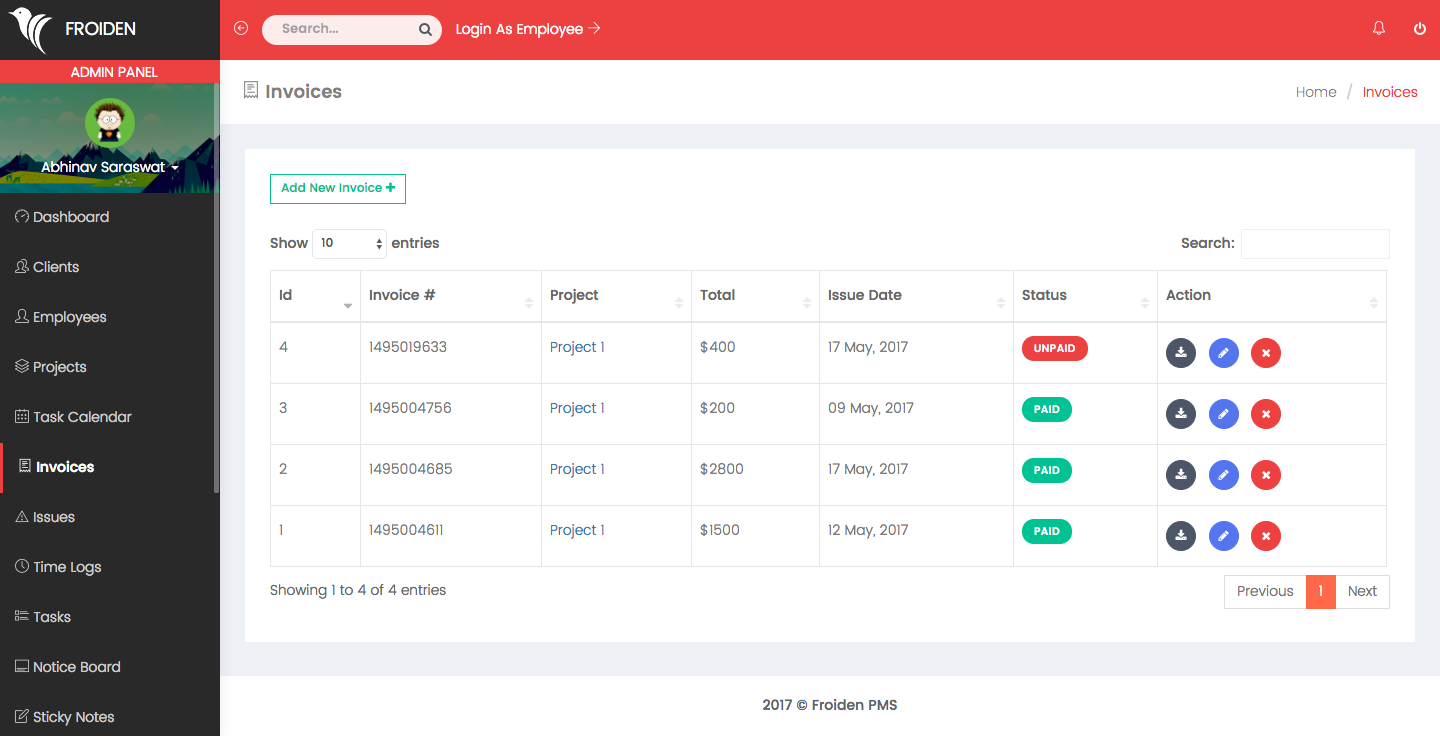Download the $1500 invoice

click(1181, 536)
